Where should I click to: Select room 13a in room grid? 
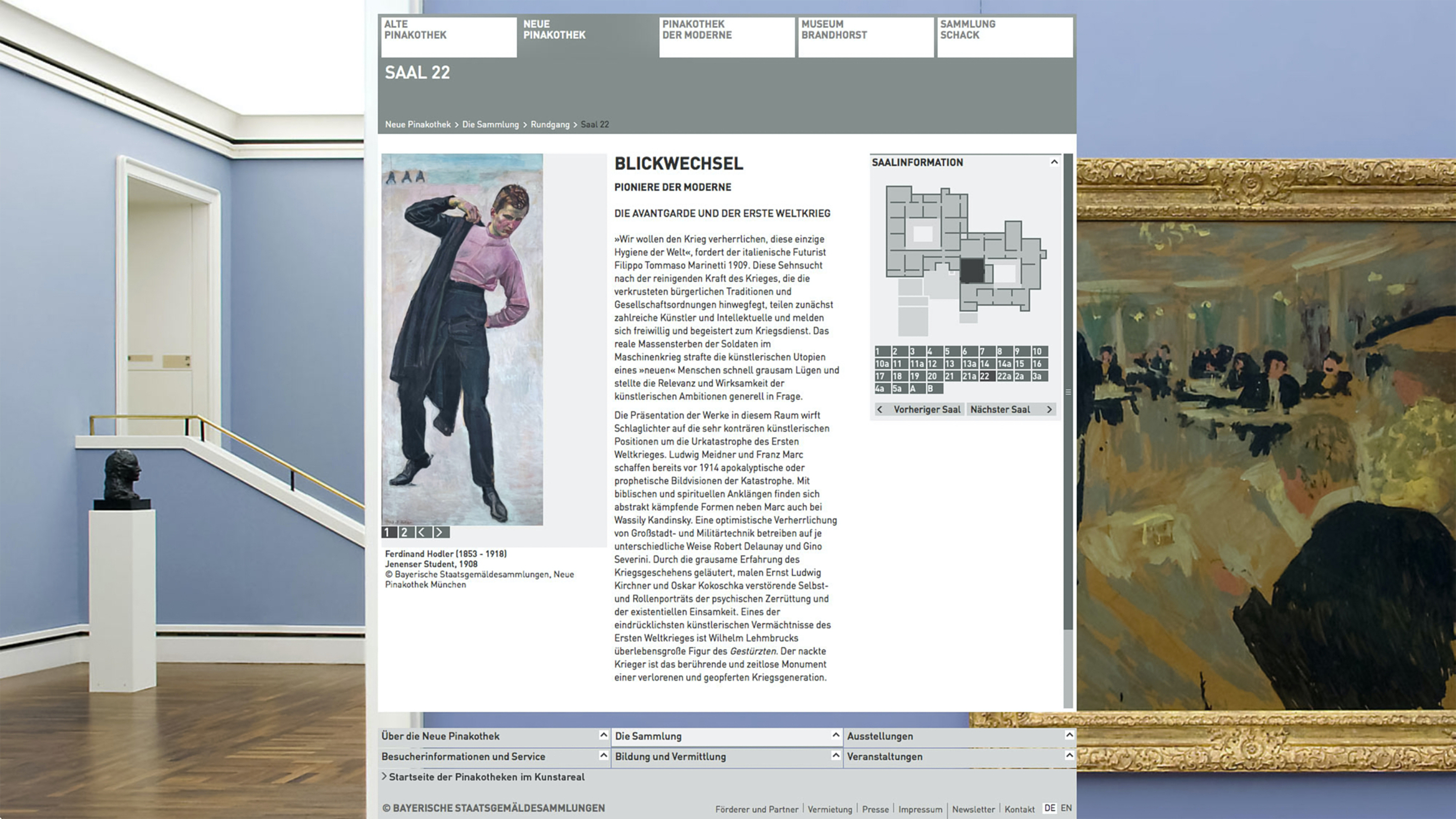click(x=971, y=364)
